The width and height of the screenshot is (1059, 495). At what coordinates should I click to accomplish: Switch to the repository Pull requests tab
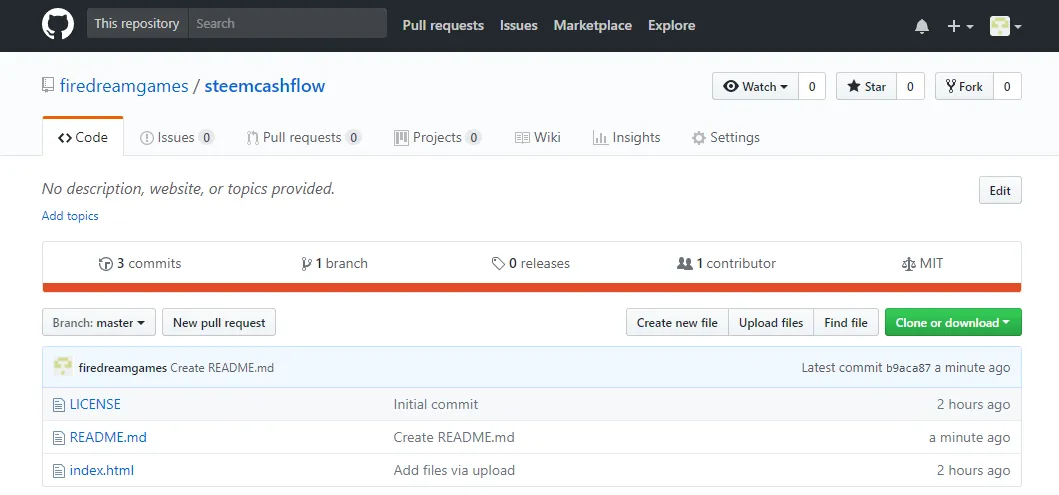[303, 137]
